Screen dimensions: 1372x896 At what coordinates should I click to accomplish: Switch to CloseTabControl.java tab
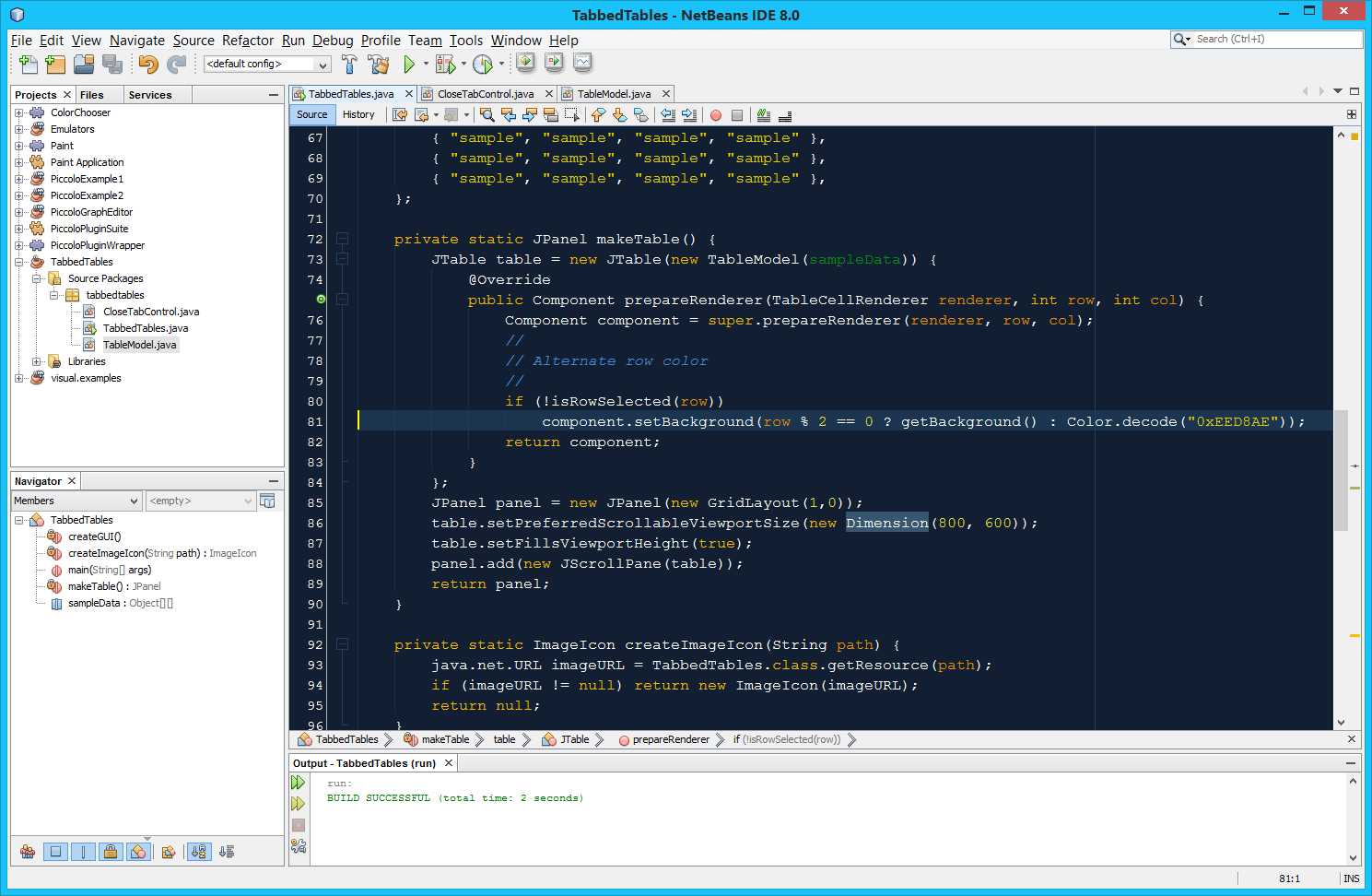485,94
